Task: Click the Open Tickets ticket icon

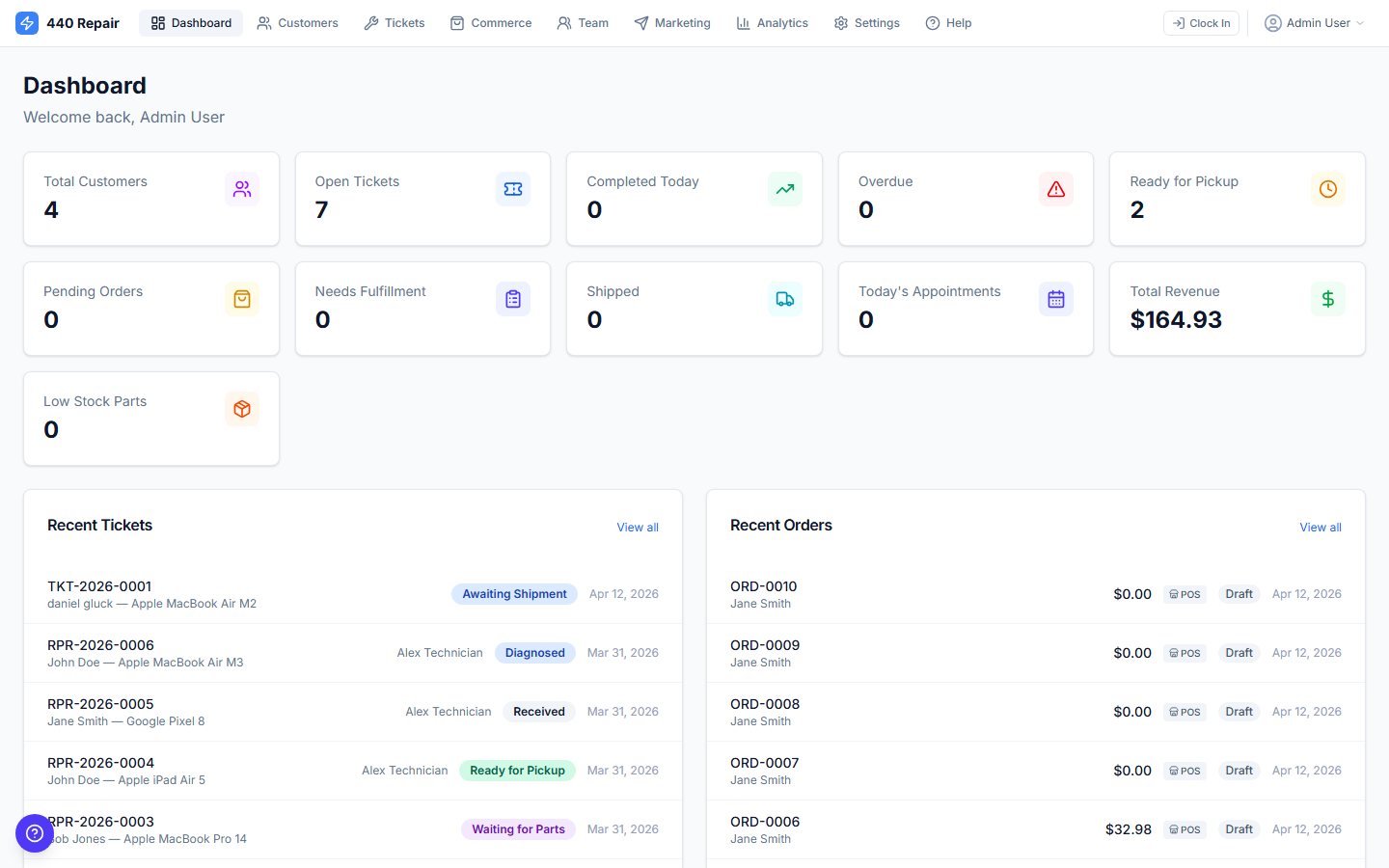Action: pyautogui.click(x=513, y=189)
